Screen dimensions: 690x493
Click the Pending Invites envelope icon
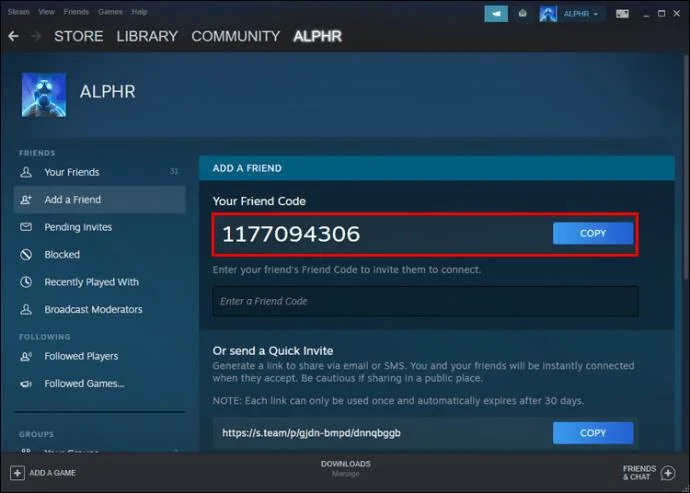point(26,227)
